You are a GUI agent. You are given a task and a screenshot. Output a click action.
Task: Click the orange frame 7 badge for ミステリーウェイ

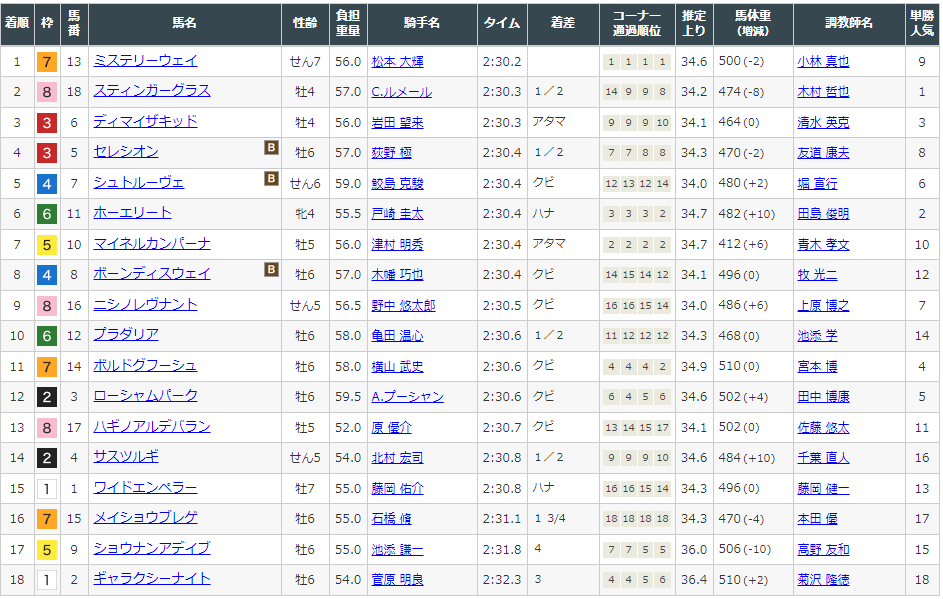(x=46, y=62)
